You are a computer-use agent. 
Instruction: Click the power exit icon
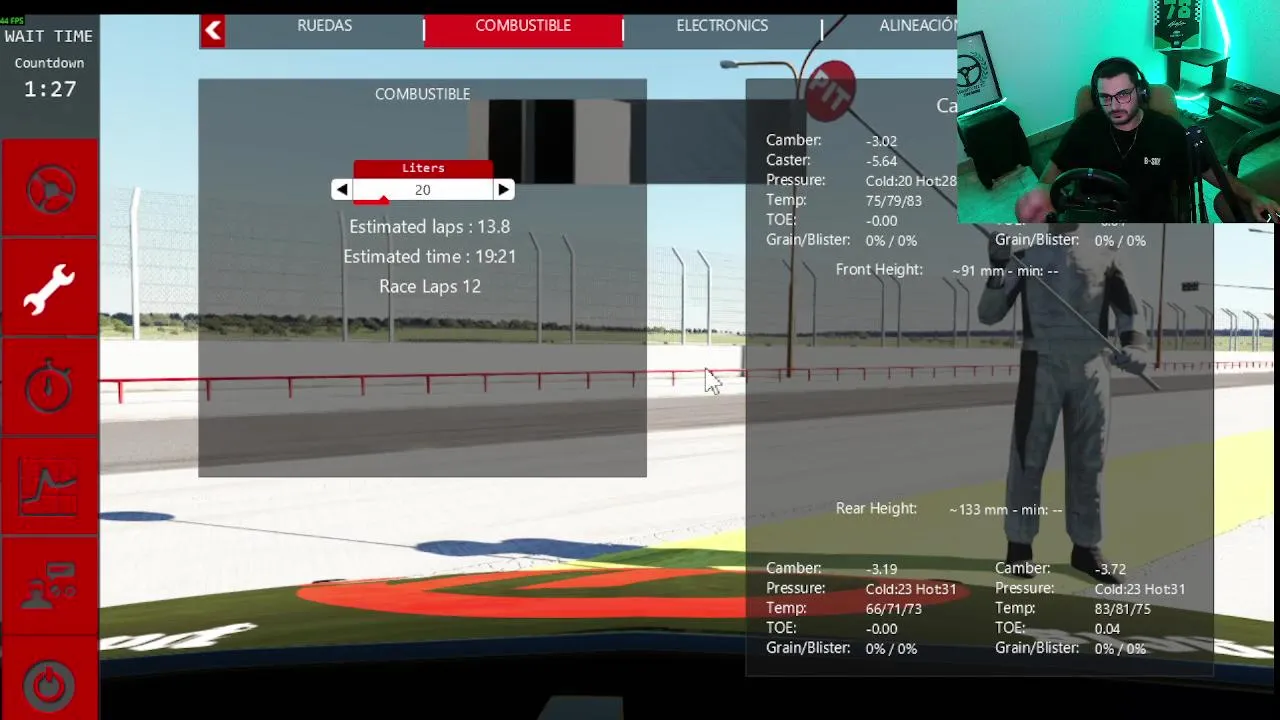tap(50, 685)
